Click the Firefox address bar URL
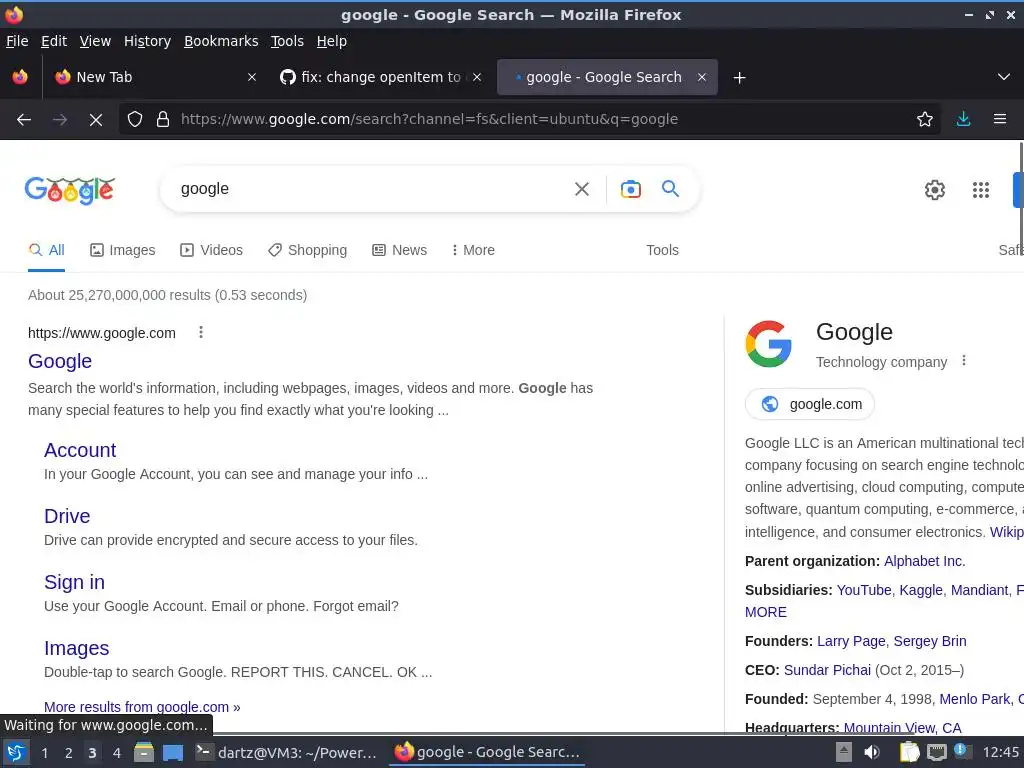Screen dimensions: 1024x768 click(x=429, y=120)
